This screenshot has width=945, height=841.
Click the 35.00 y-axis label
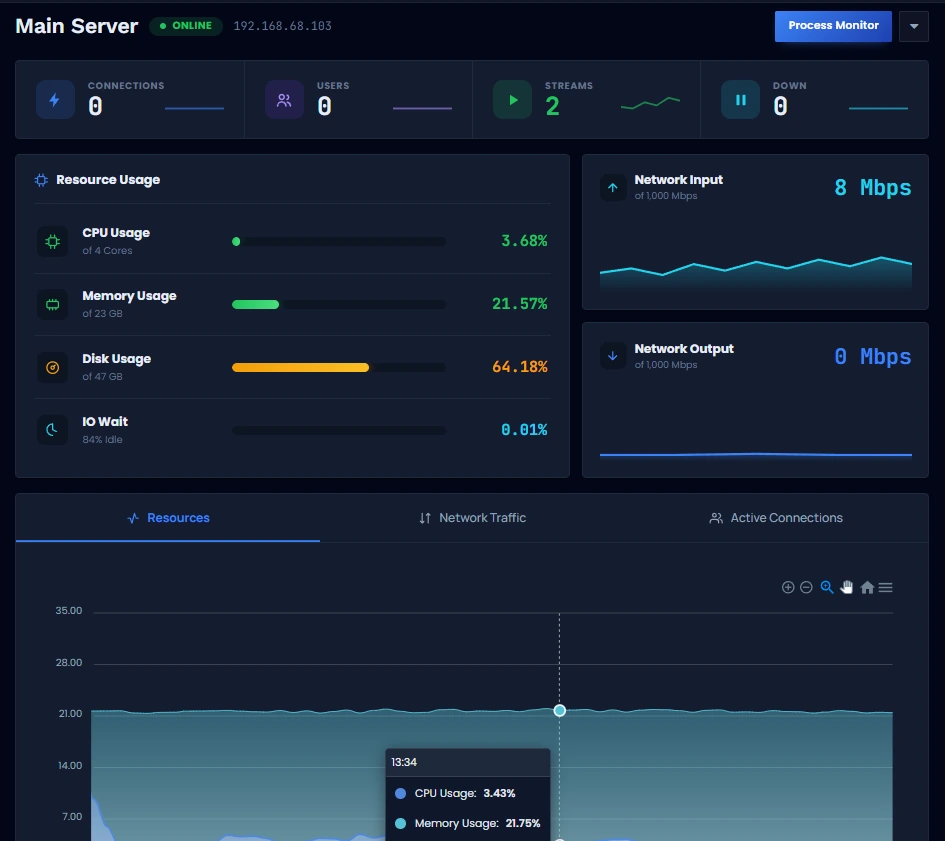coord(69,611)
